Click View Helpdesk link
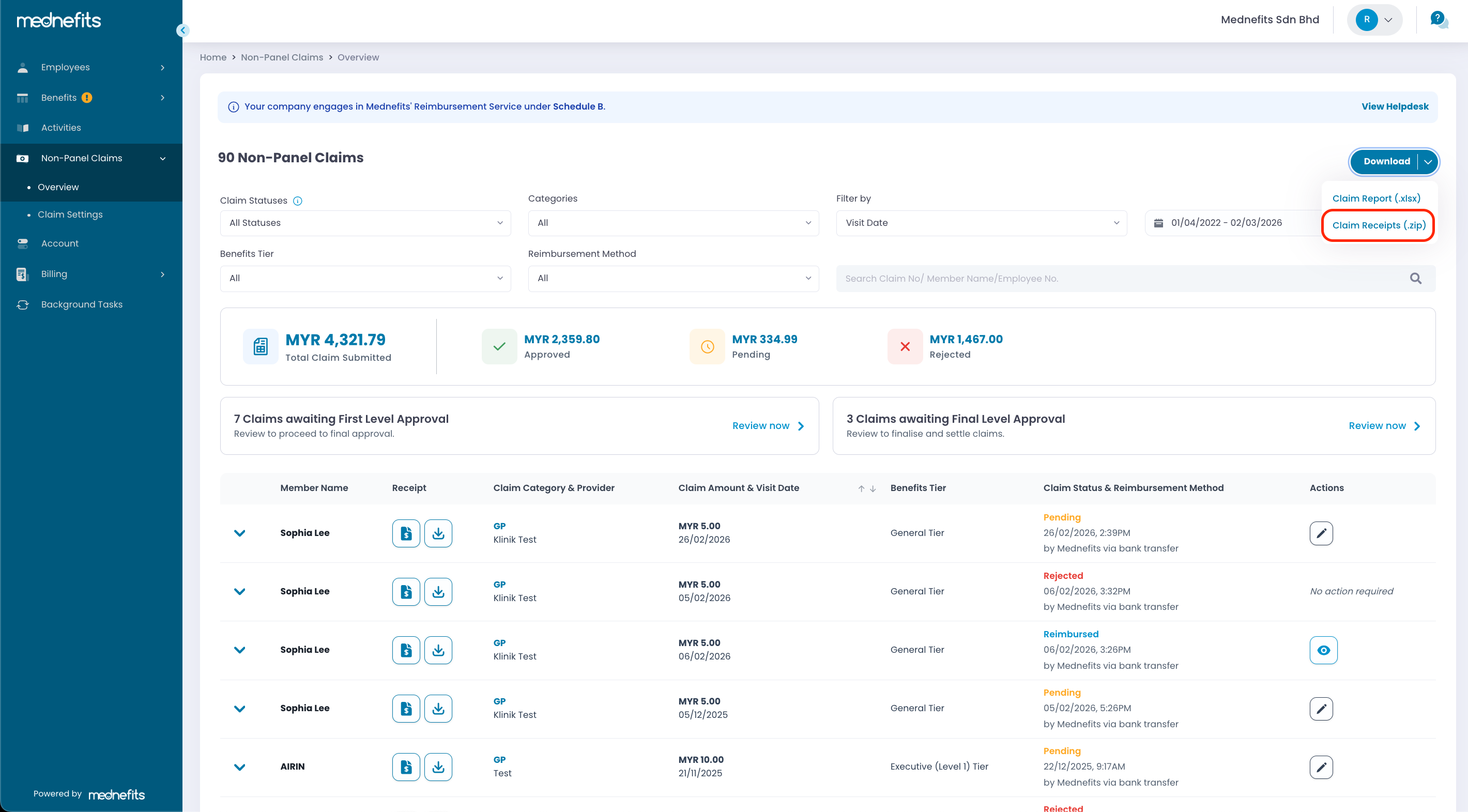Viewport: 1468px width, 812px height. point(1395,106)
